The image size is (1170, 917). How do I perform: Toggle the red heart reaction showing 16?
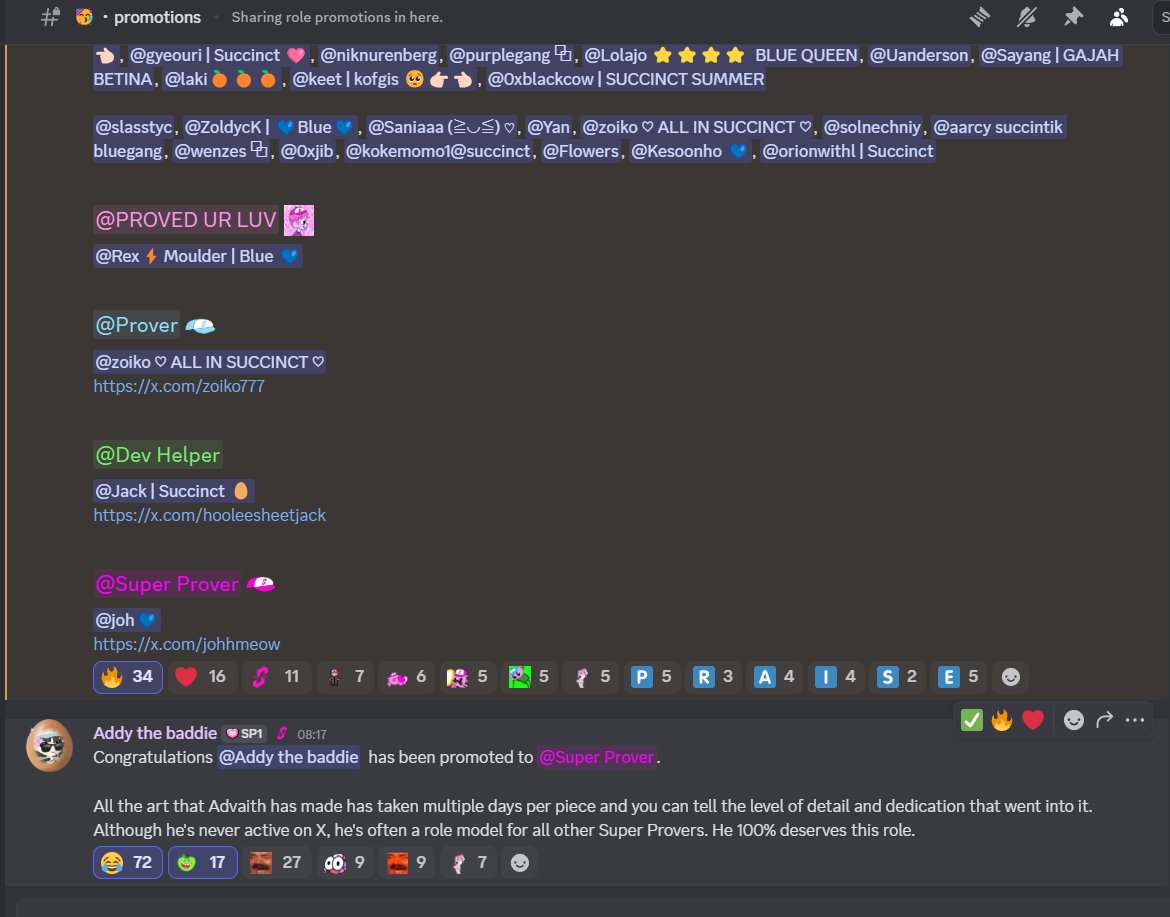coord(201,677)
